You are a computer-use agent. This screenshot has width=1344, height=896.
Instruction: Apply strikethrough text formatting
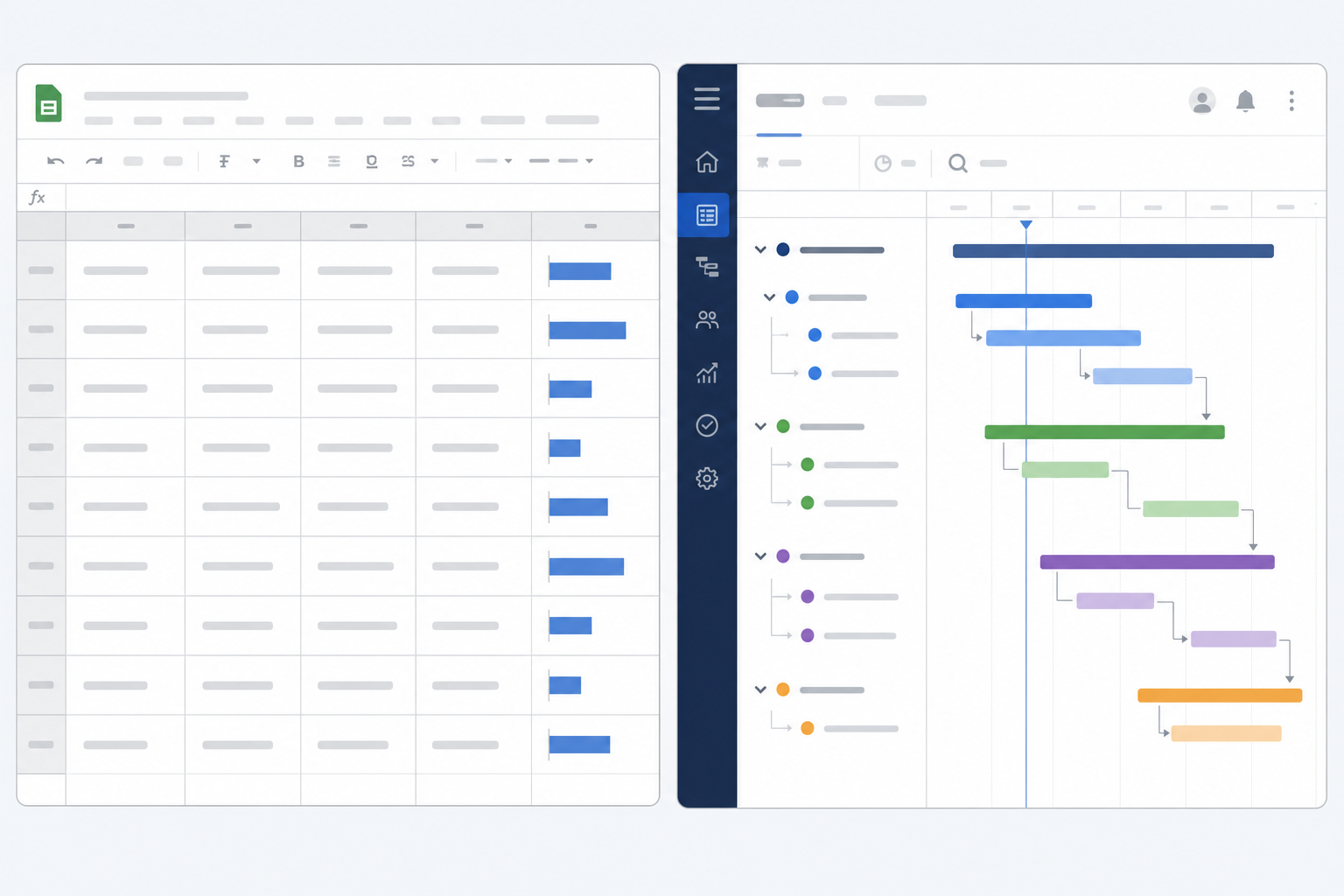[x=408, y=161]
